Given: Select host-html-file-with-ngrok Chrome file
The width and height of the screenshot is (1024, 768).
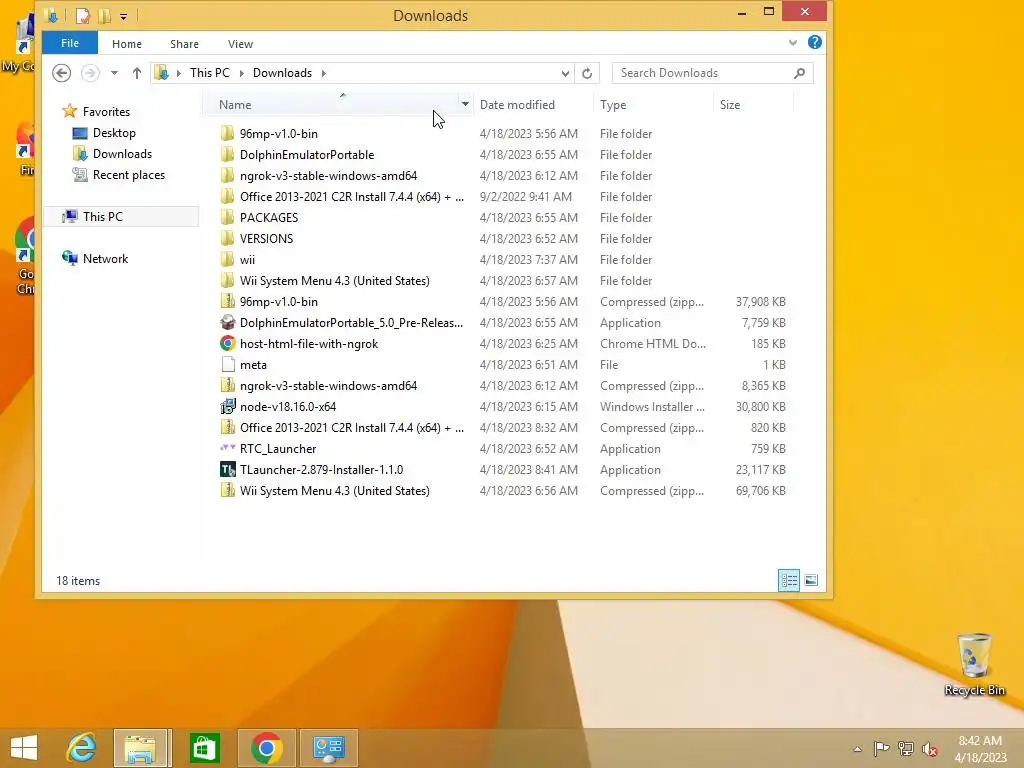Looking at the screenshot, I should tap(308, 344).
